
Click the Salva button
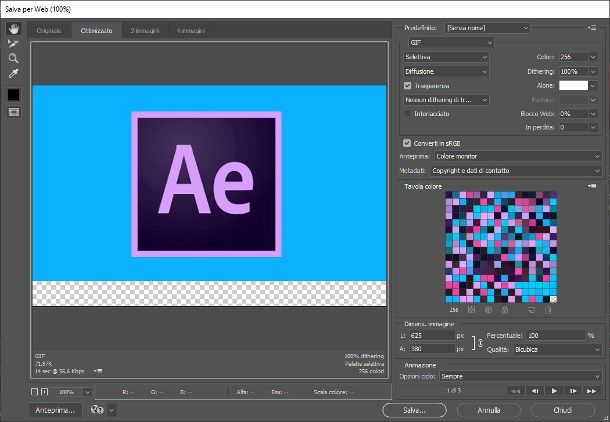point(414,410)
